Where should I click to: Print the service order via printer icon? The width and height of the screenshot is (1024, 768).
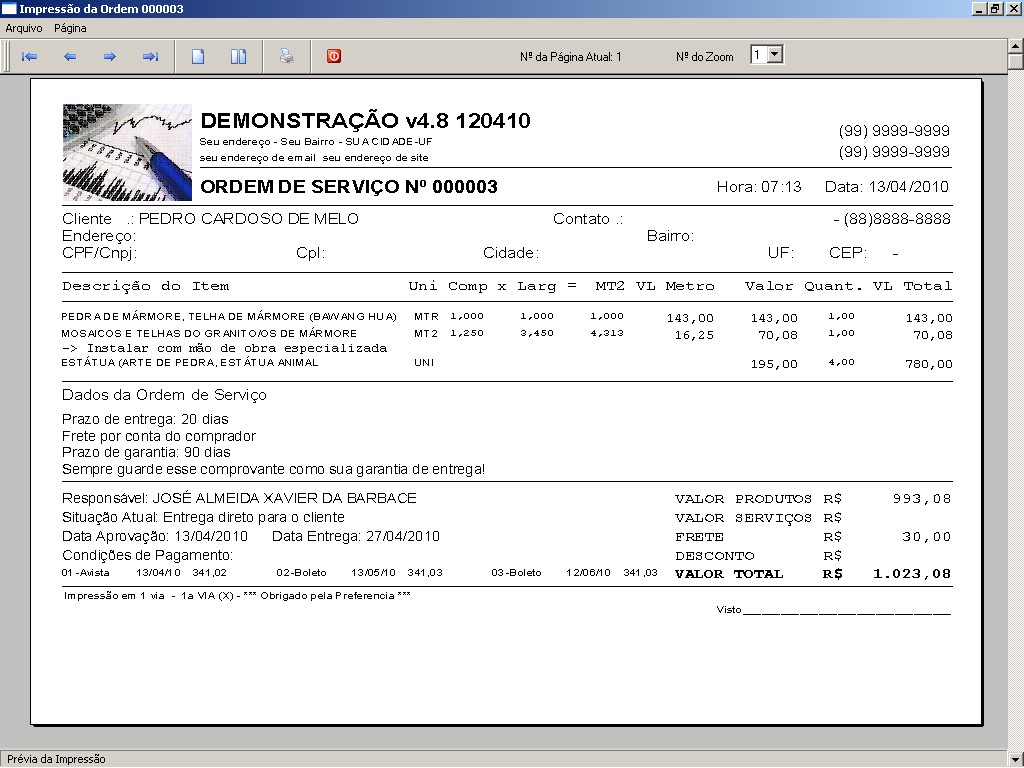(286, 55)
